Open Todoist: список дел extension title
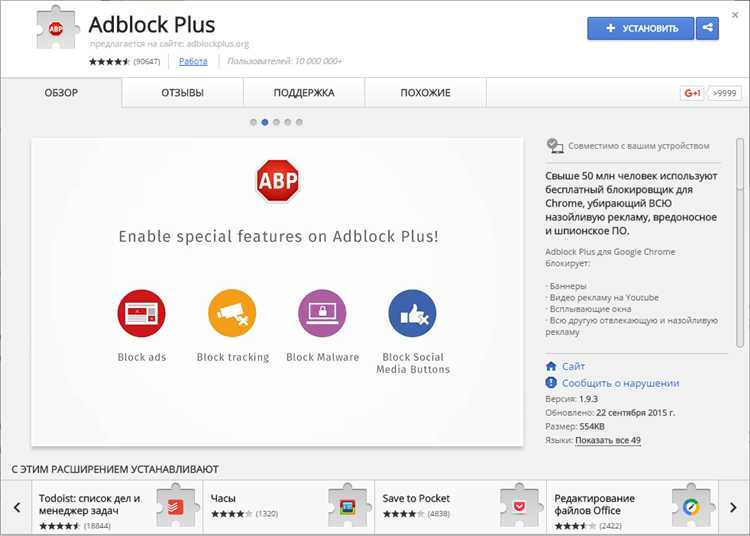 89,504
